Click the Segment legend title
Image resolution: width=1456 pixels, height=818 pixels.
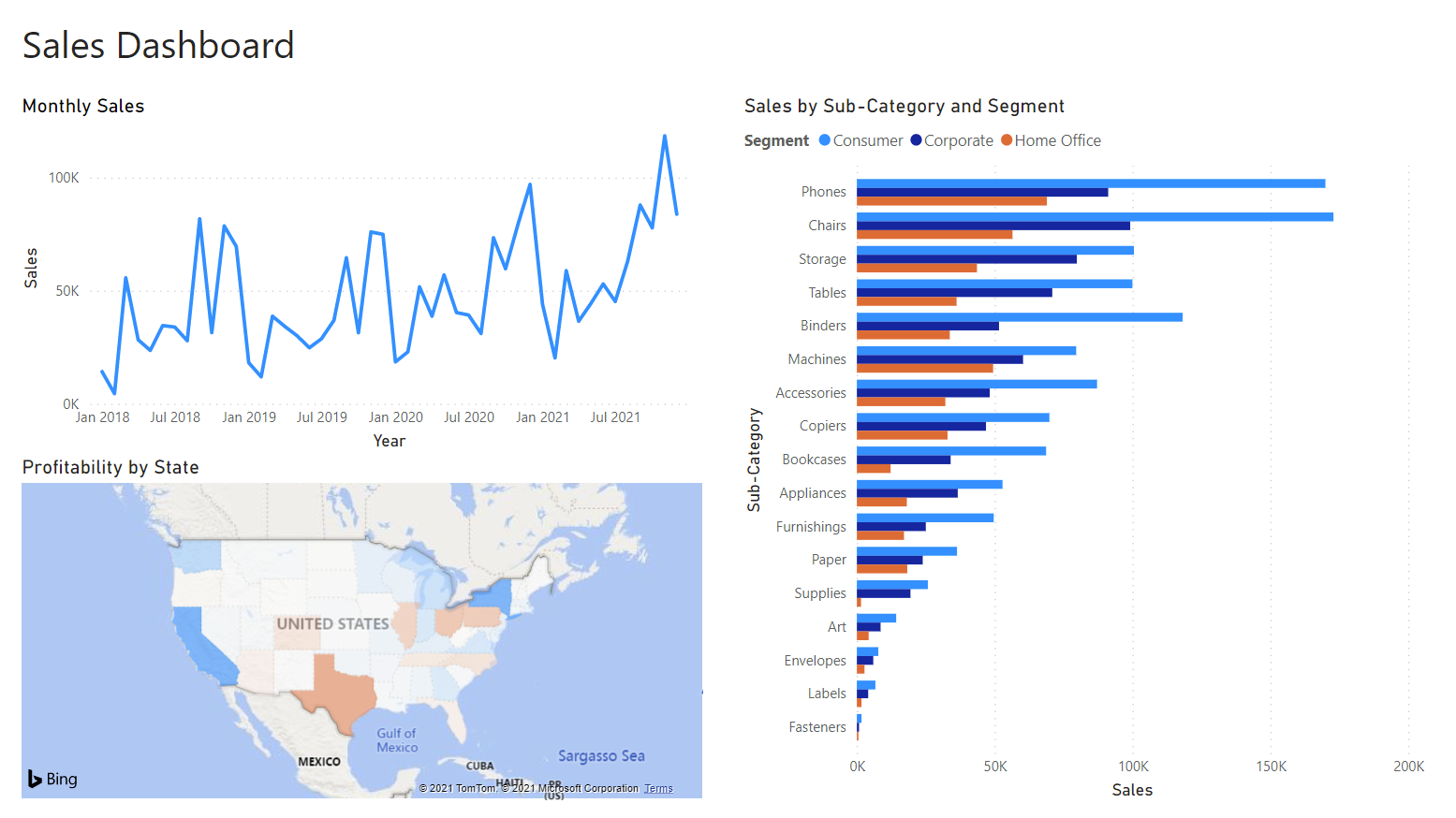[x=776, y=140]
